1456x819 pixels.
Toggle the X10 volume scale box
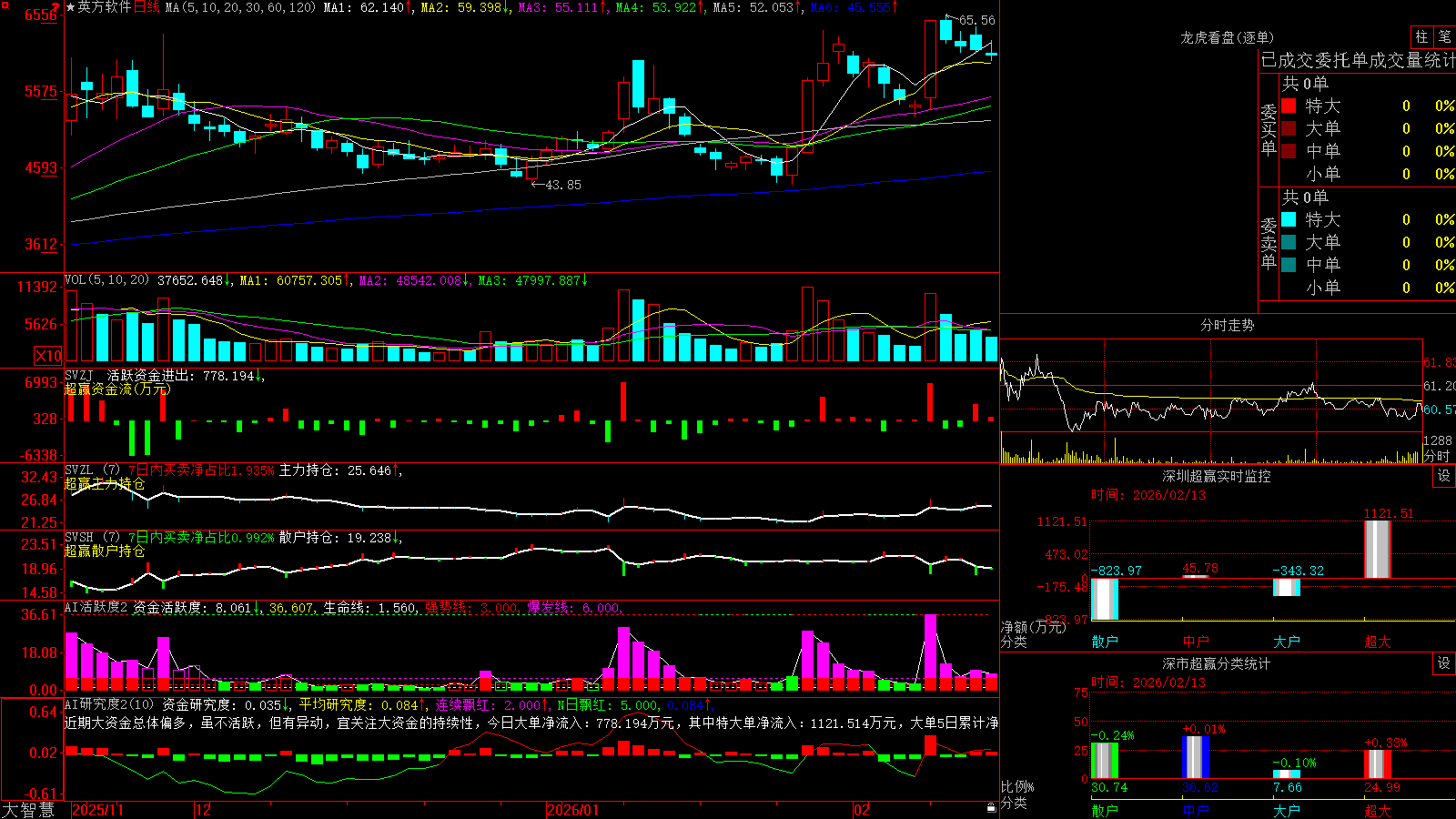pyautogui.click(x=48, y=356)
